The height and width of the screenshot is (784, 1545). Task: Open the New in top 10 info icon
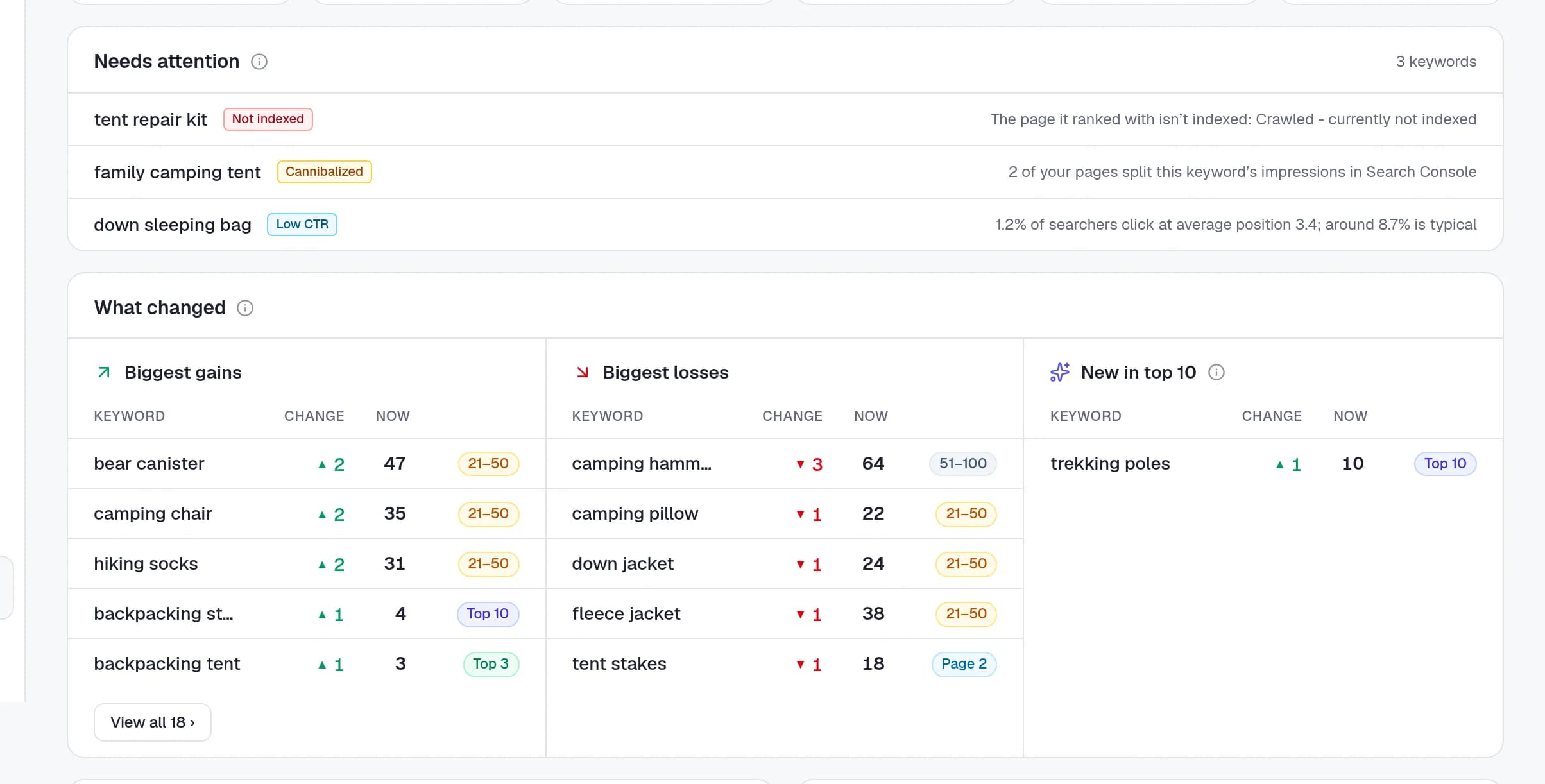(1216, 372)
